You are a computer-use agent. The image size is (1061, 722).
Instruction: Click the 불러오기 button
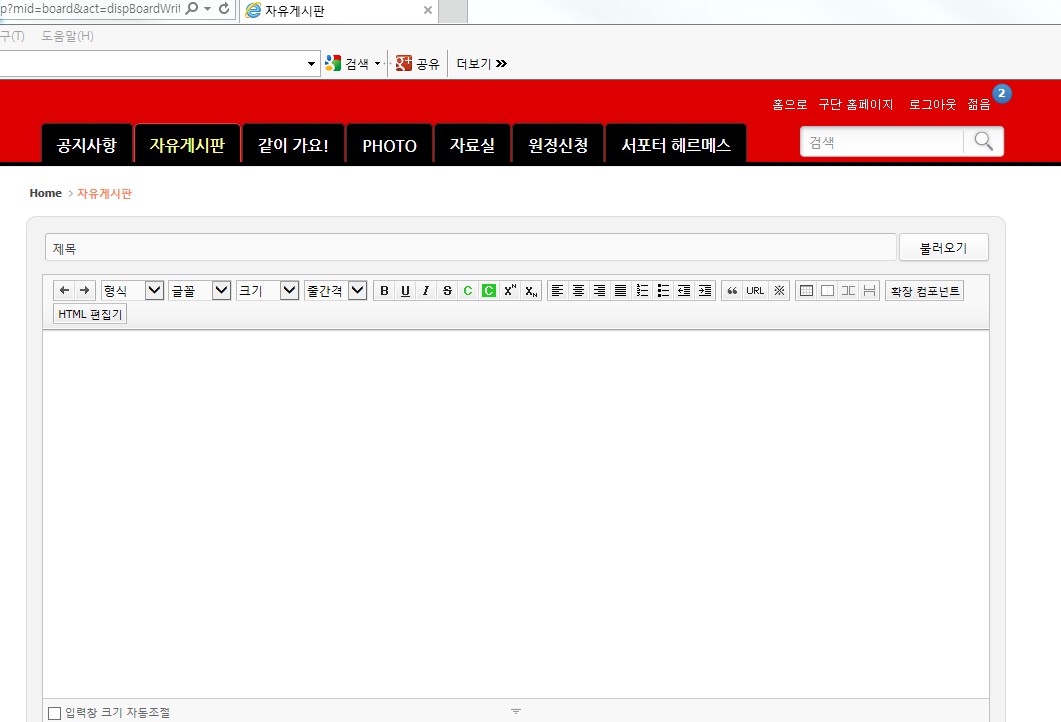943,247
